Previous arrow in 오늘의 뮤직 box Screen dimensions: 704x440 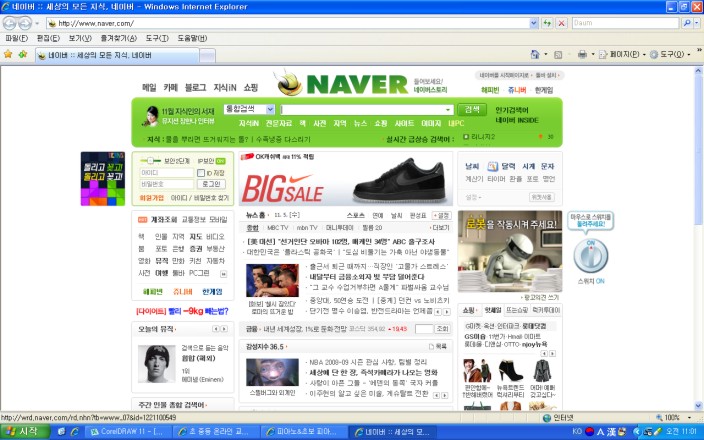click(x=216, y=329)
